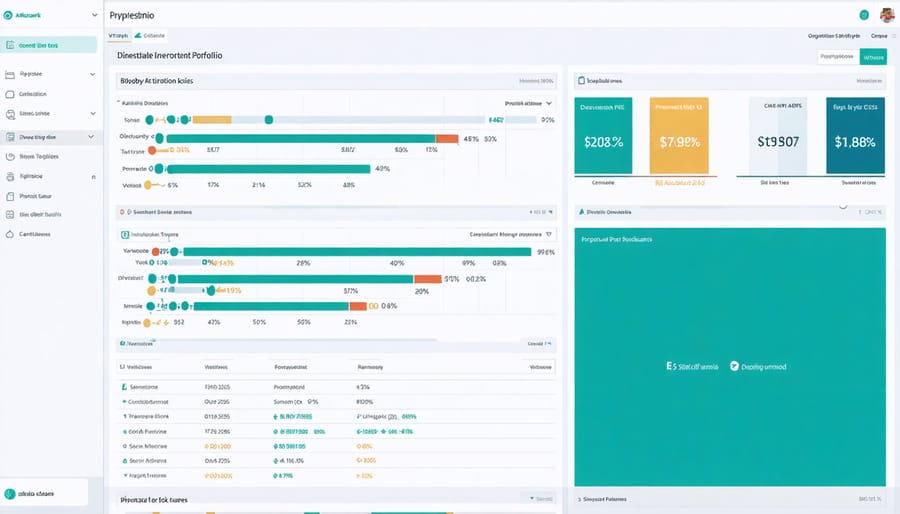Toggle the teal checkbox beside second chart title

pos(125,233)
